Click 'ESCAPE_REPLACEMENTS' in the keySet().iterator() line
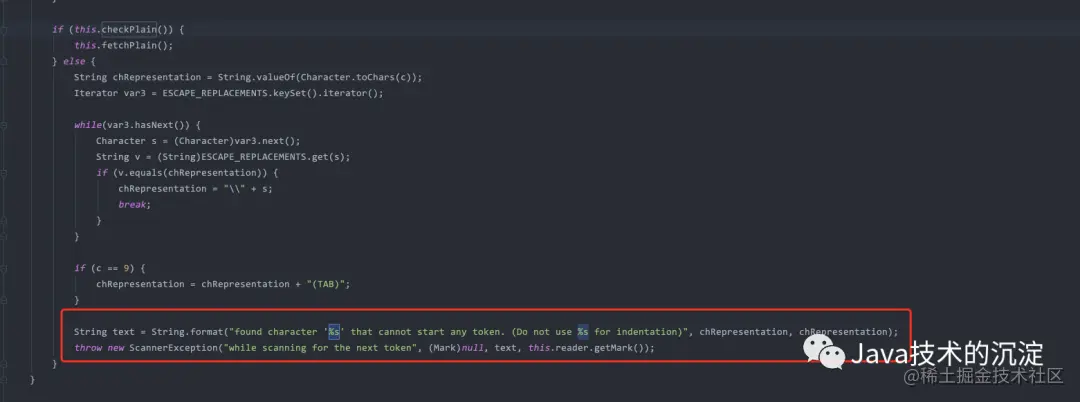Image resolution: width=1080 pixels, height=402 pixels. pyautogui.click(x=214, y=93)
